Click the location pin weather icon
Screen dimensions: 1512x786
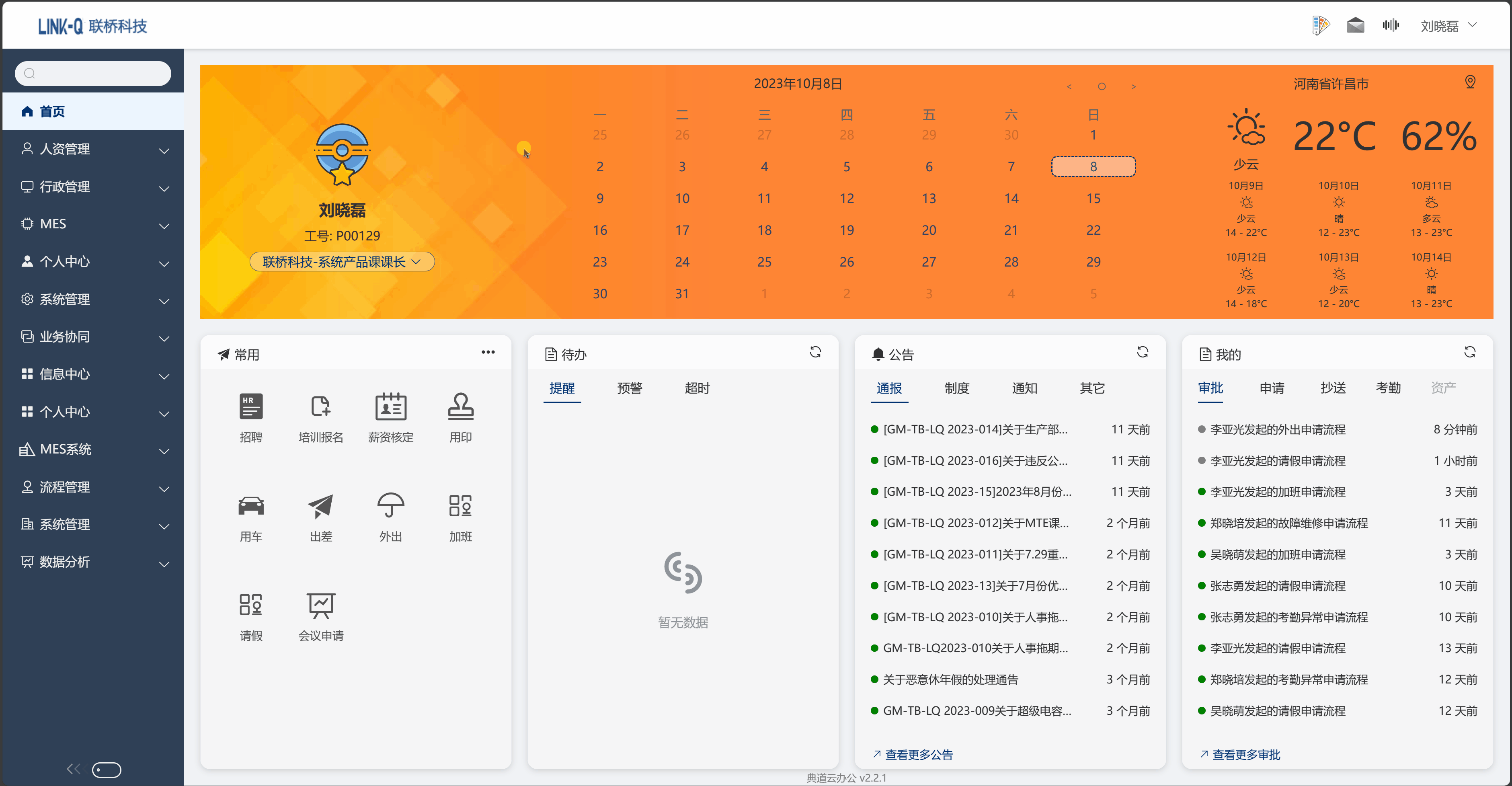[1470, 82]
